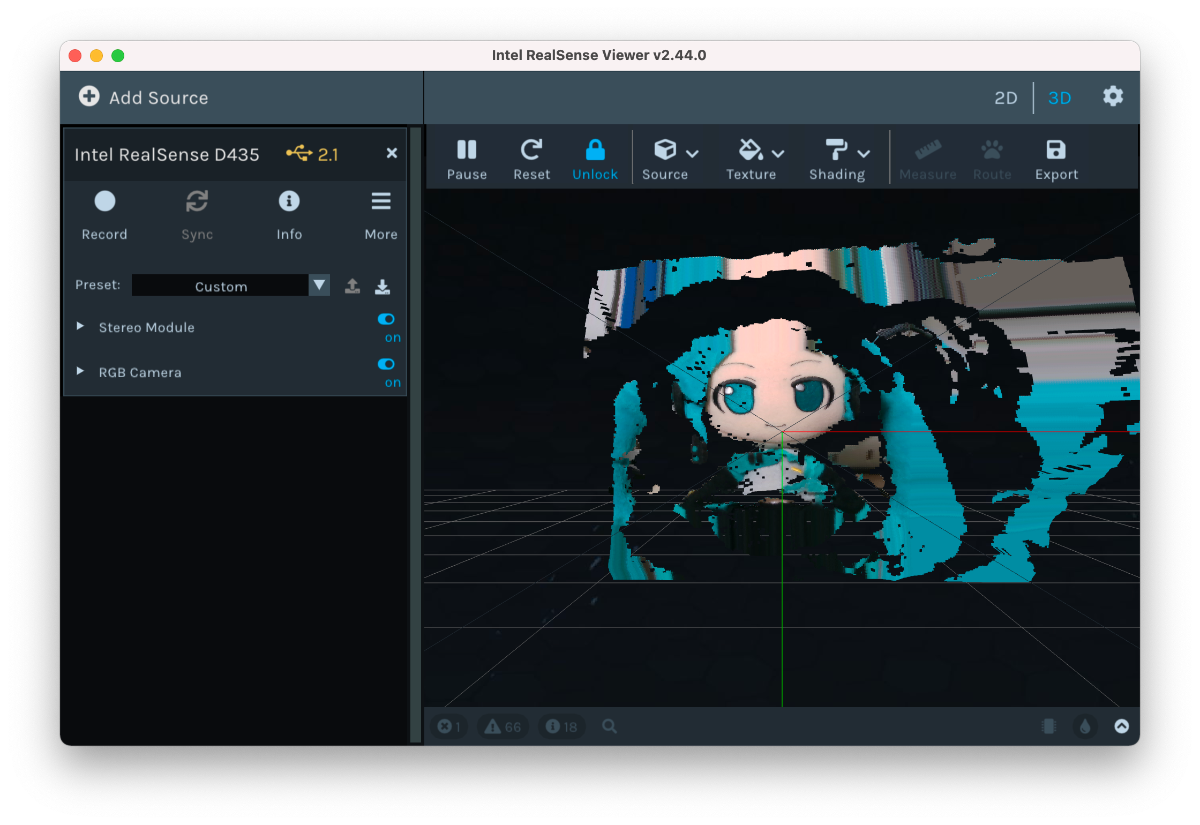Click the droplet icon in status bar
The height and width of the screenshot is (825, 1200).
click(1085, 727)
